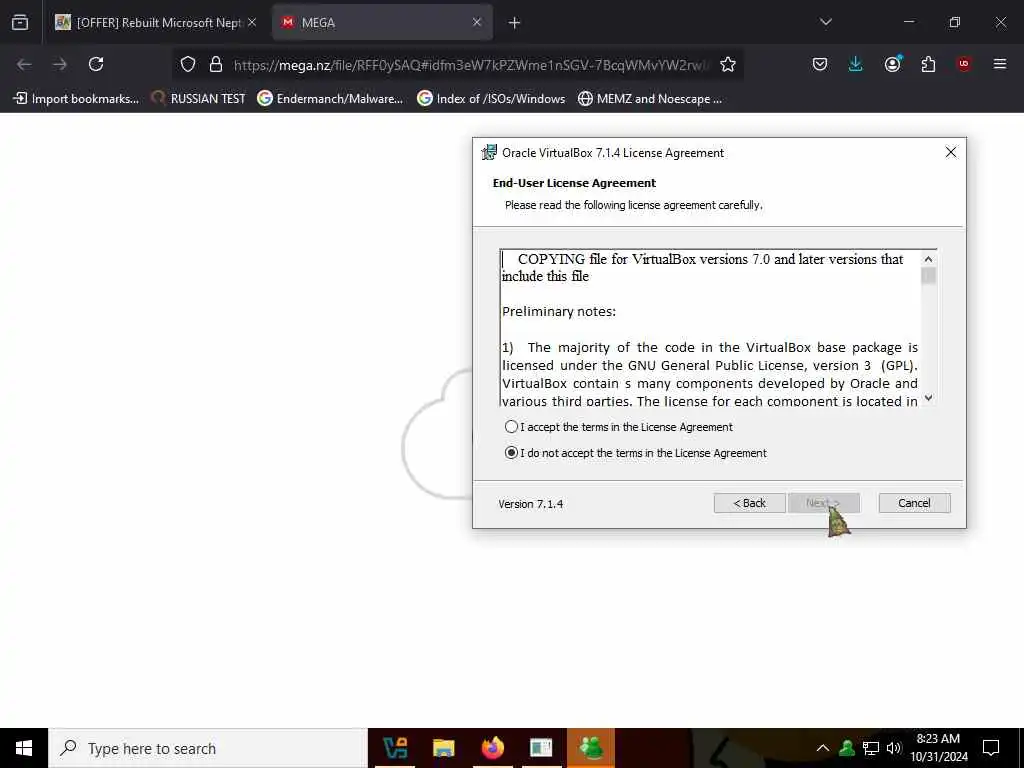The width and height of the screenshot is (1024, 768).
Task: Open the Windows Start menu
Action: [24, 748]
